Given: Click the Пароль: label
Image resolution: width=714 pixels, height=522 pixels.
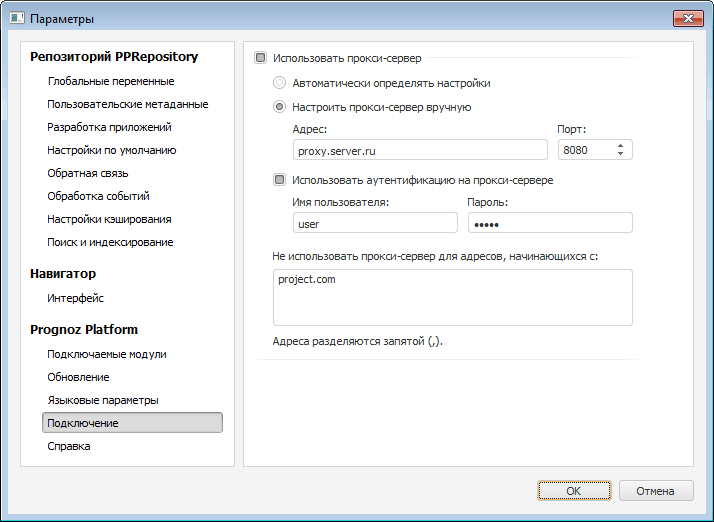Looking at the screenshot, I should pos(487,202).
